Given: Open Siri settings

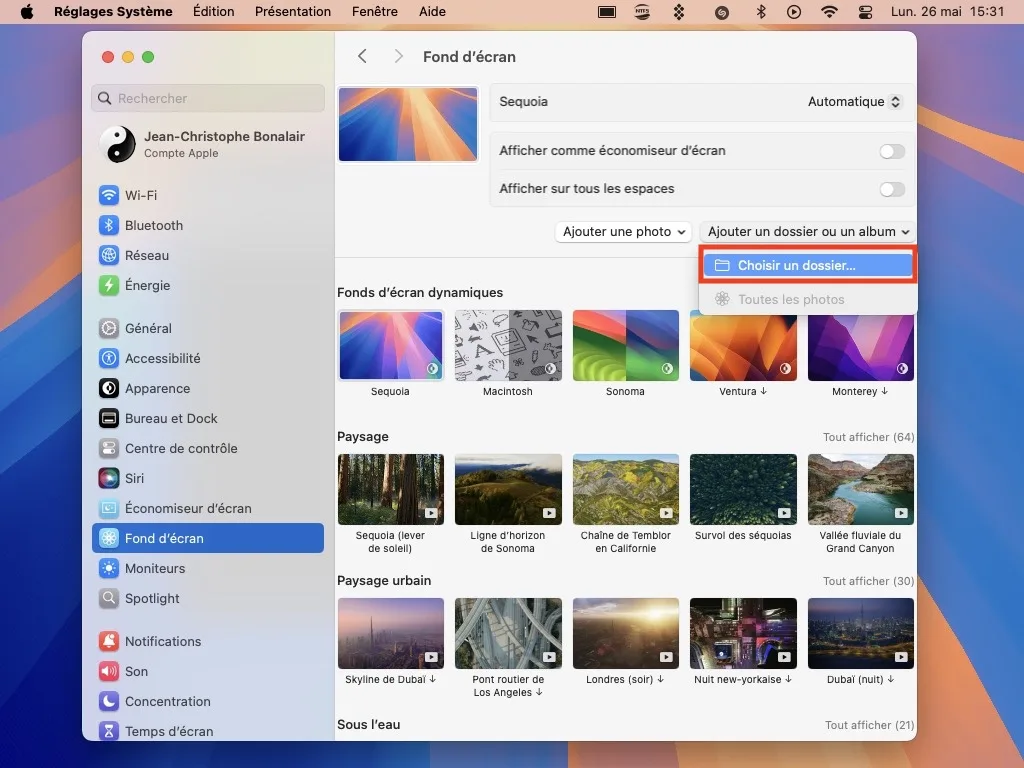Looking at the screenshot, I should [208, 478].
